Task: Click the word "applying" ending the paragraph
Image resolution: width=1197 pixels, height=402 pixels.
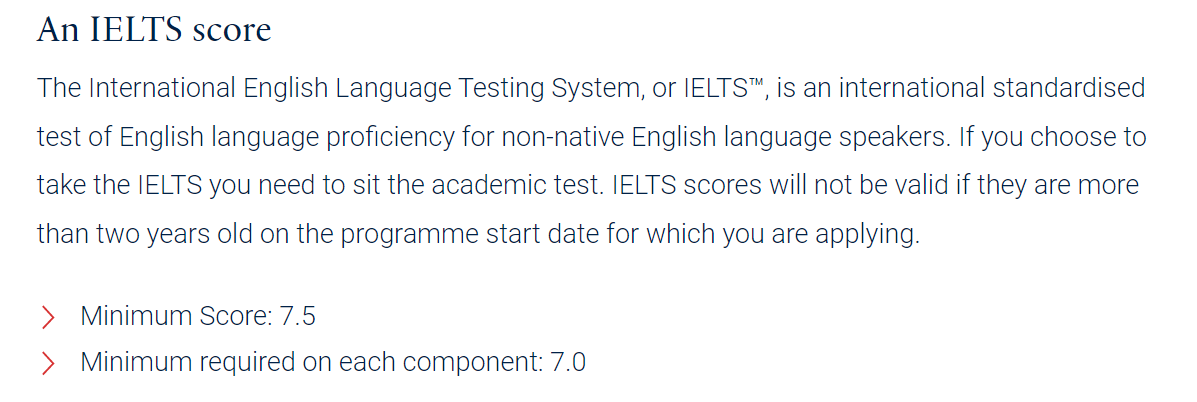Action: (867, 235)
